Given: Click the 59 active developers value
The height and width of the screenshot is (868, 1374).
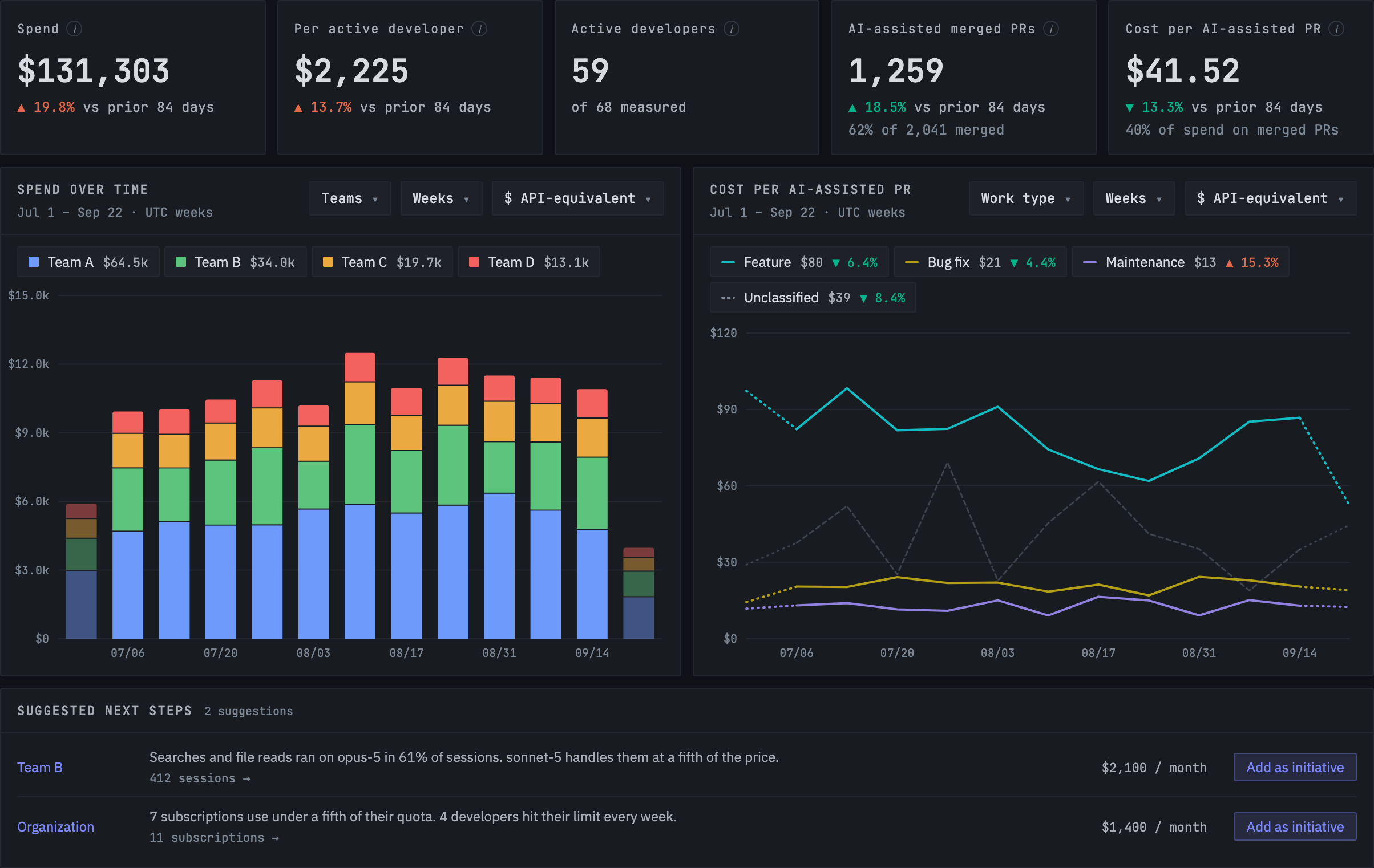Looking at the screenshot, I should (591, 71).
